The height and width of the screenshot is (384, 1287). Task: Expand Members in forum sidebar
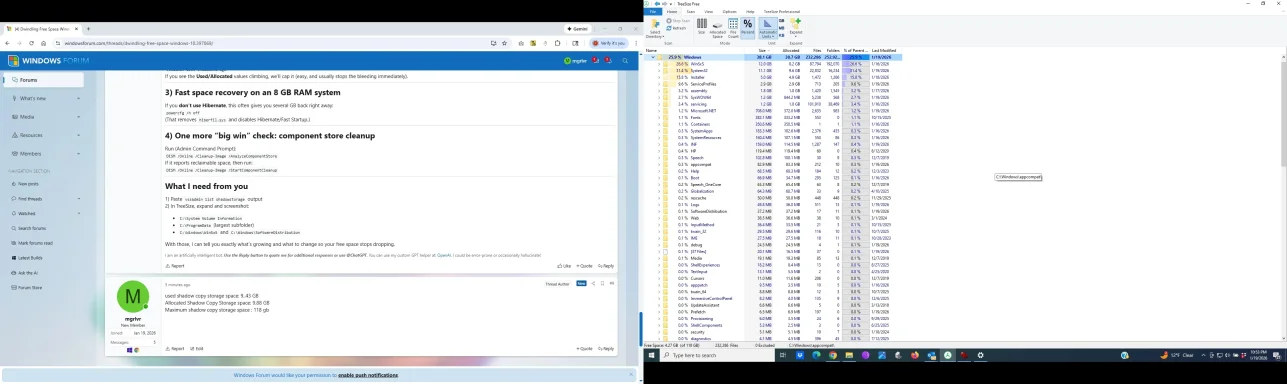coord(79,153)
